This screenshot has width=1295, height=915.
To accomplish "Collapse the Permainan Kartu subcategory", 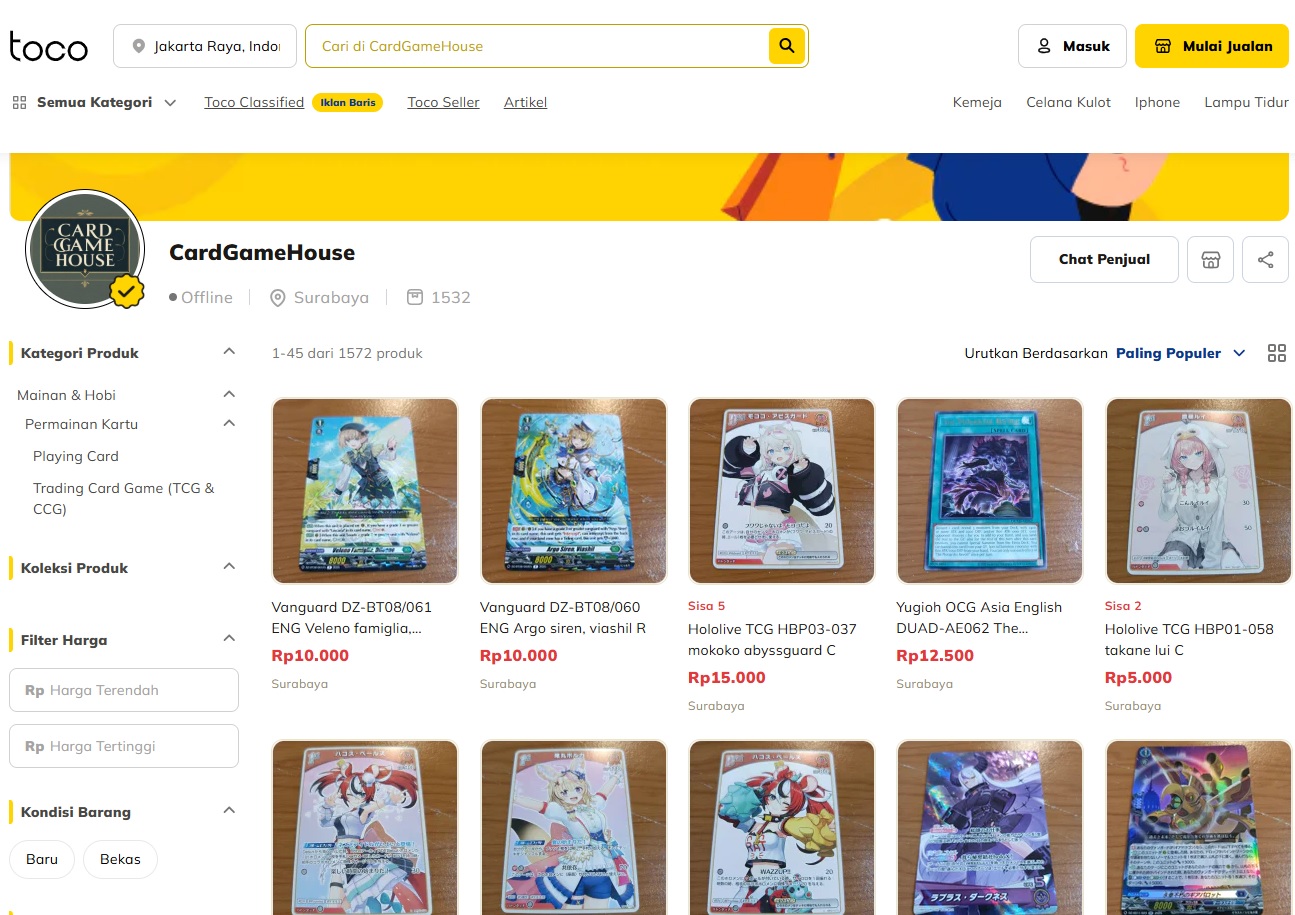I will pyautogui.click(x=229, y=424).
